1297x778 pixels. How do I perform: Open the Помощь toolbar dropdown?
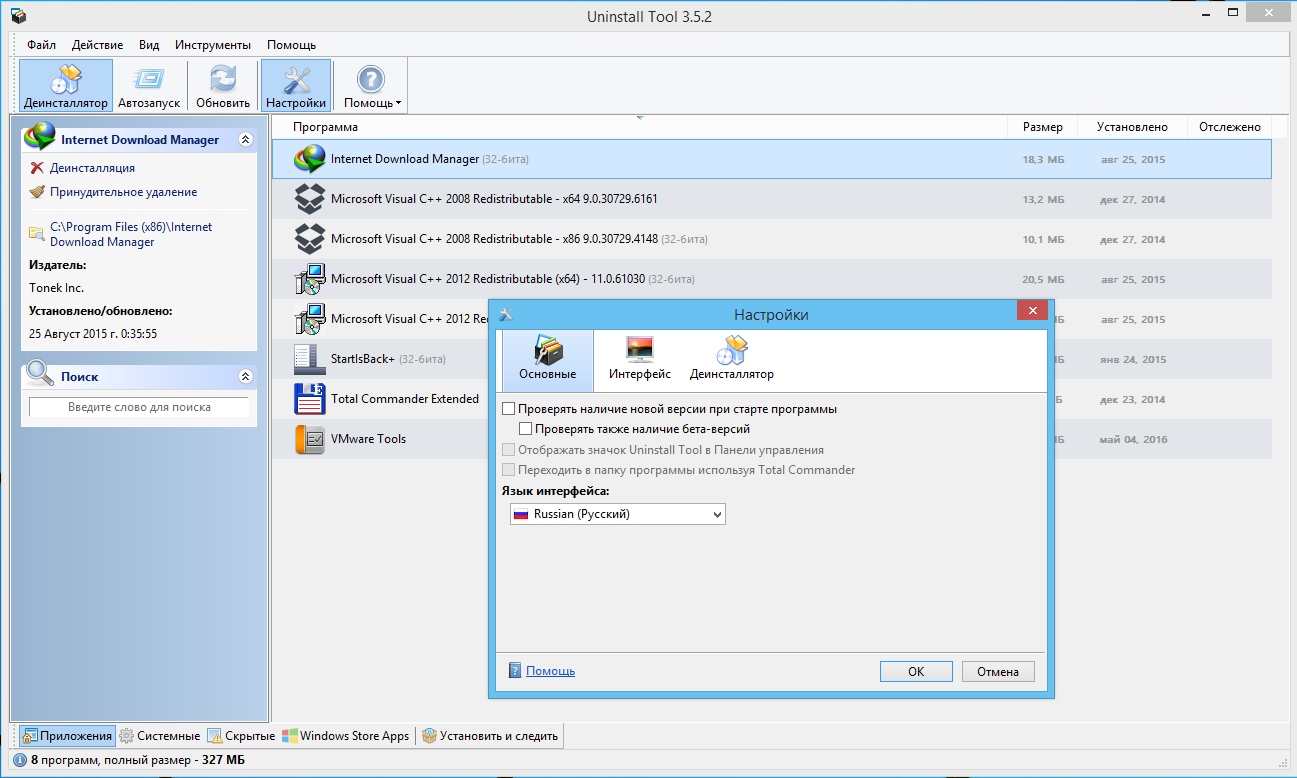pyautogui.click(x=372, y=86)
